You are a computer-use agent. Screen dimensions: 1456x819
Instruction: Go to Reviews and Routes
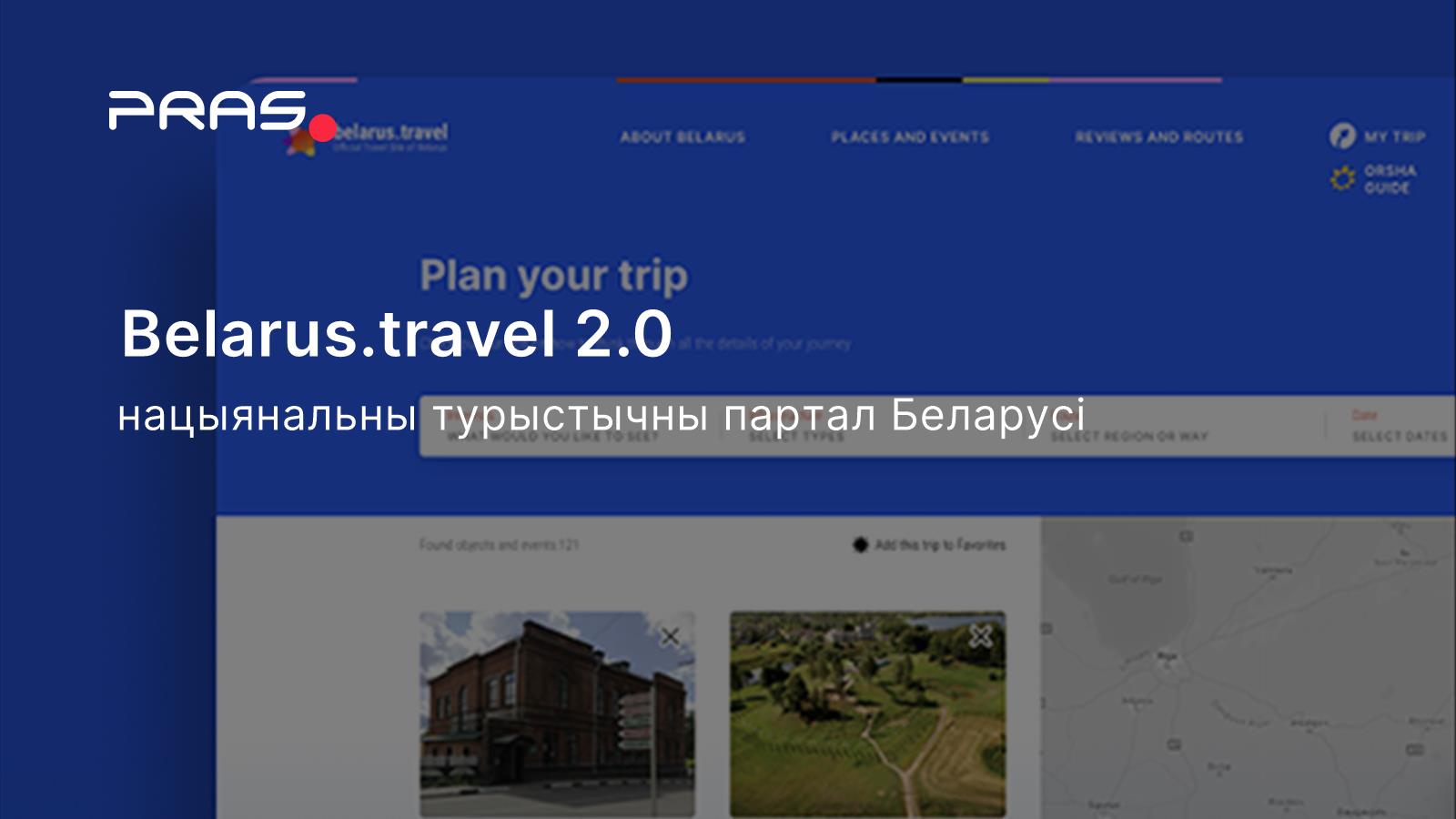(1159, 137)
